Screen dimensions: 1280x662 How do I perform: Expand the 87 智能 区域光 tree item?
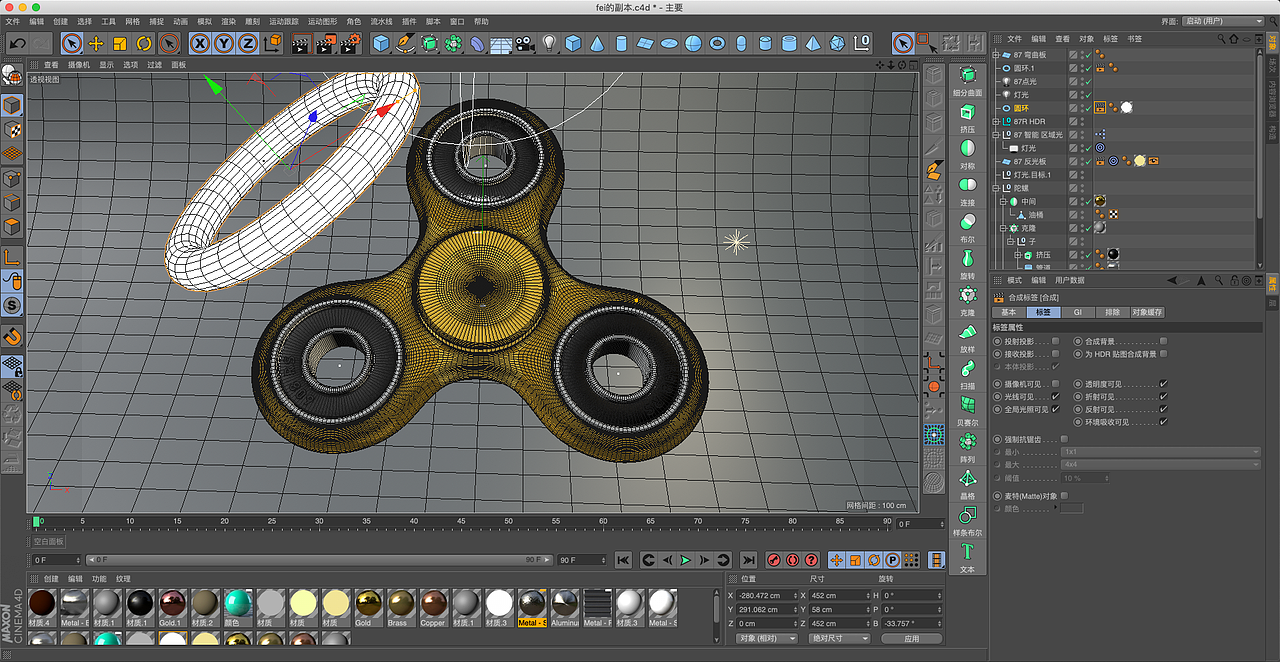[996, 134]
